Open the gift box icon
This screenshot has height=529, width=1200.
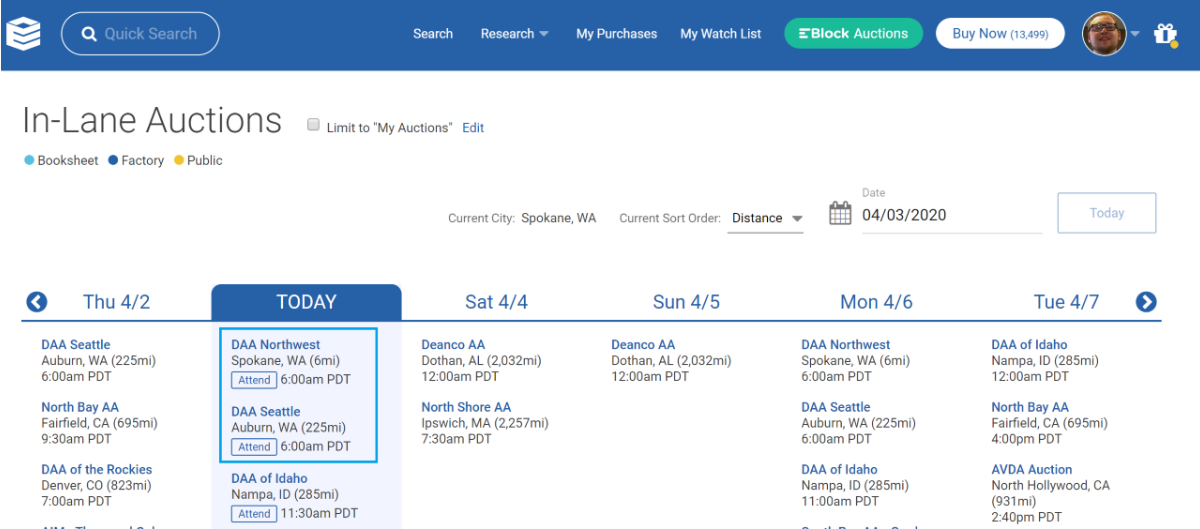(1165, 34)
